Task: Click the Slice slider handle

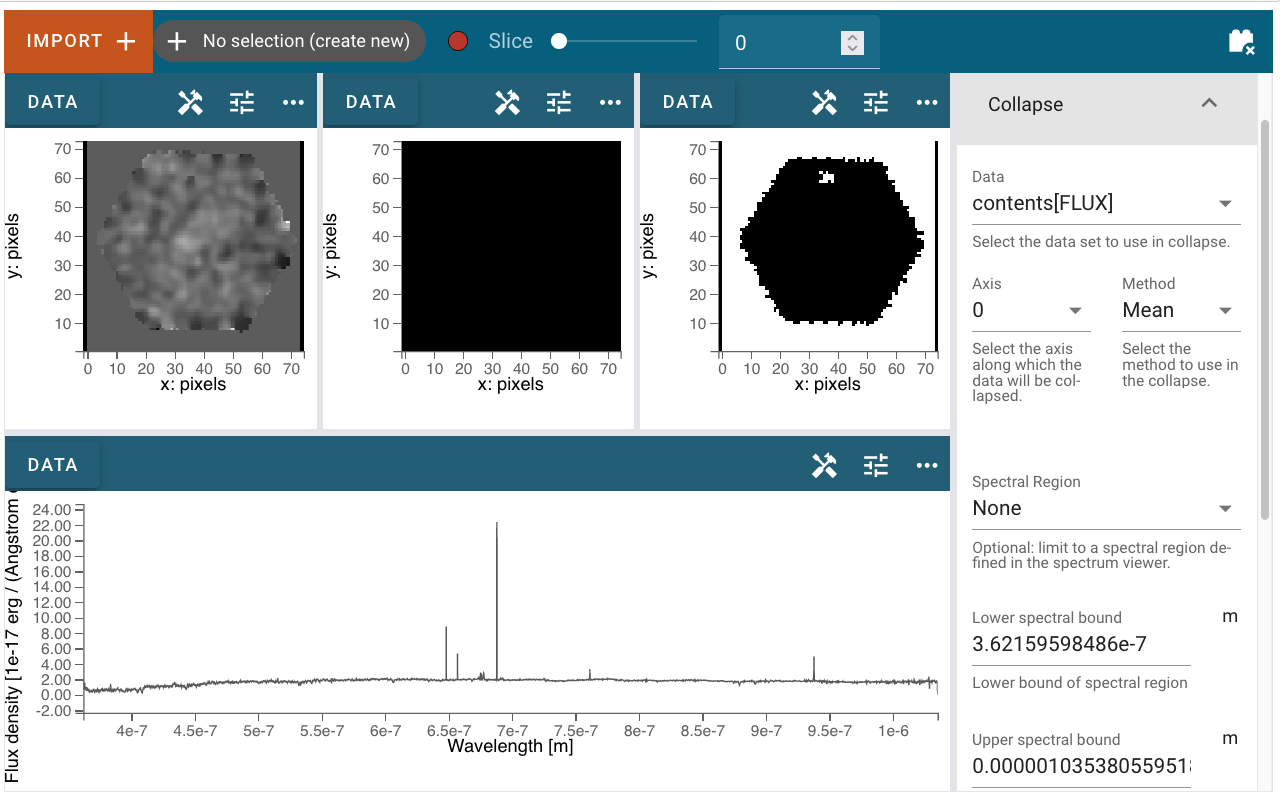Action: coord(559,41)
